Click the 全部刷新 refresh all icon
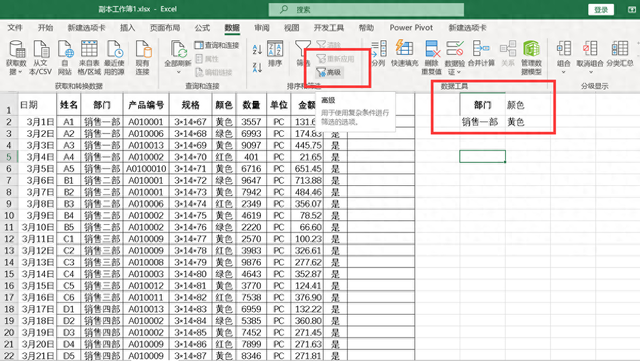The height and width of the screenshot is (361, 640). point(178,49)
